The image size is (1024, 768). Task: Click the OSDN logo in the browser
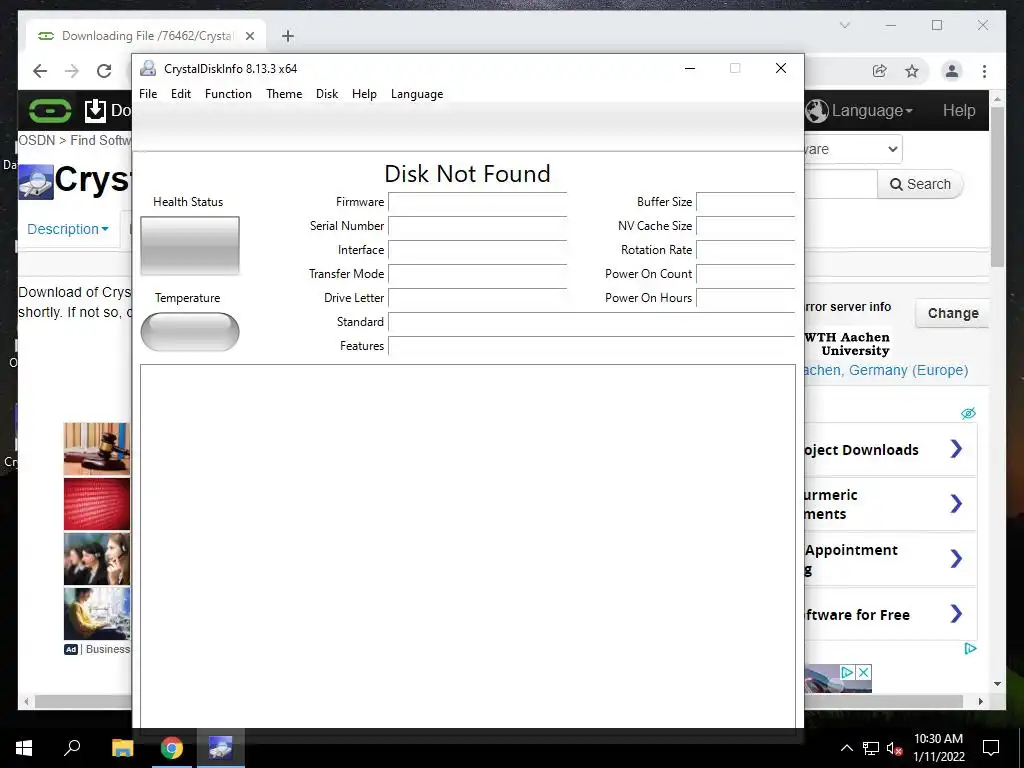pyautogui.click(x=50, y=110)
